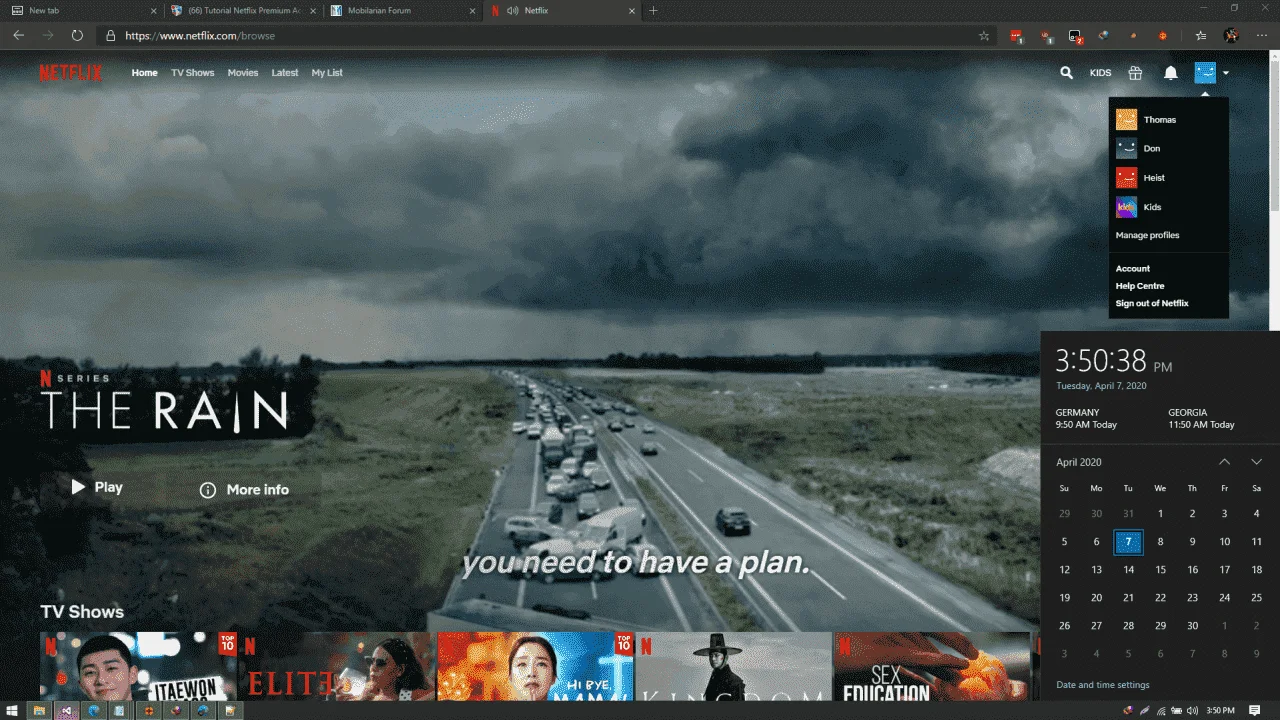Open the globe extension icon
This screenshot has width=1280, height=720.
click(1104, 35)
